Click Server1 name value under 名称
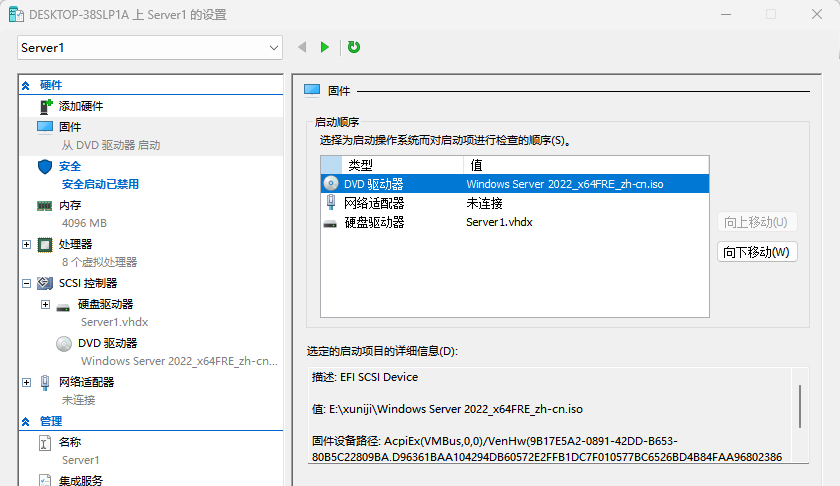 [x=80, y=460]
